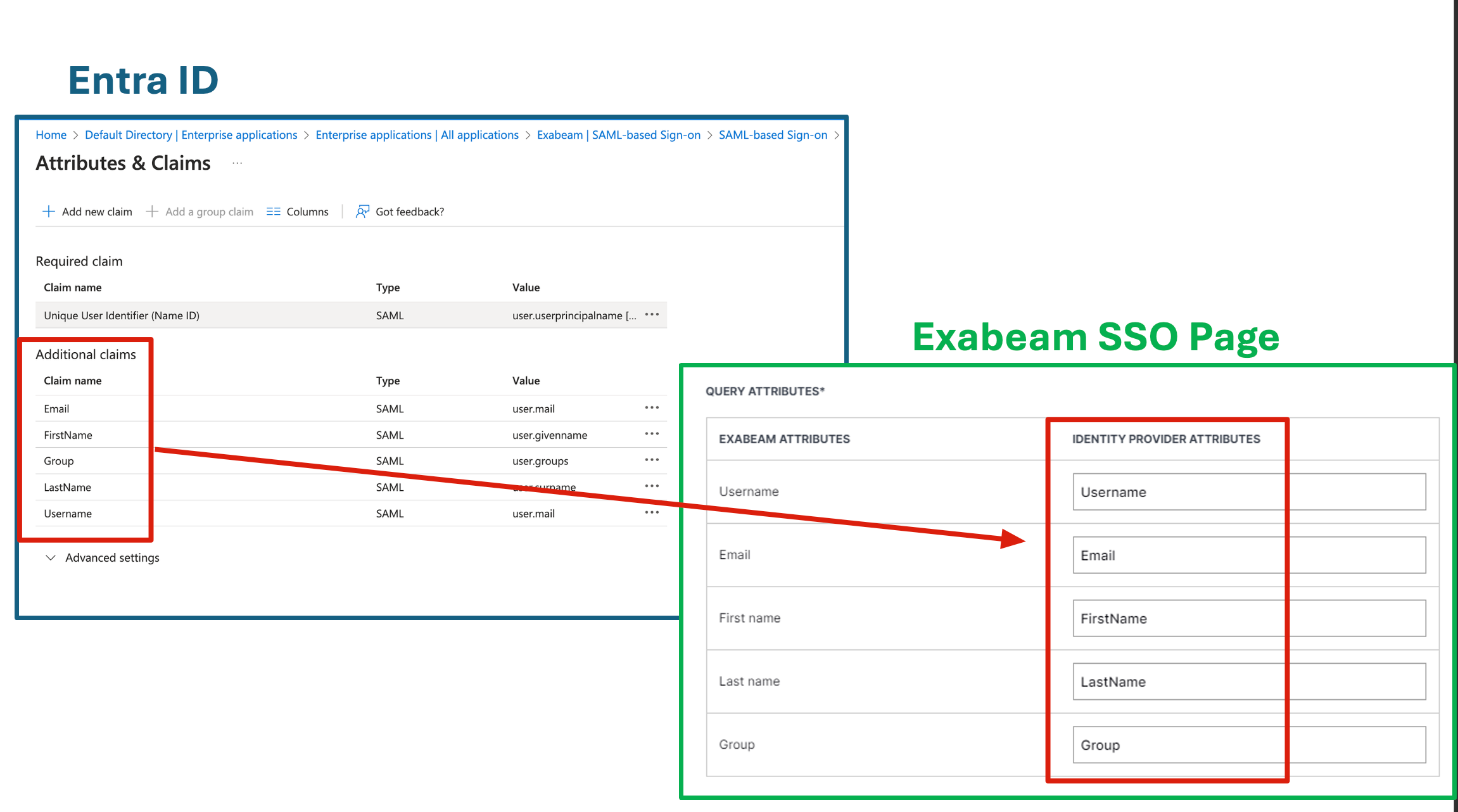Open Default Directory Enterprise applications breadcrumb
This screenshot has width=1458, height=812.
click(191, 135)
